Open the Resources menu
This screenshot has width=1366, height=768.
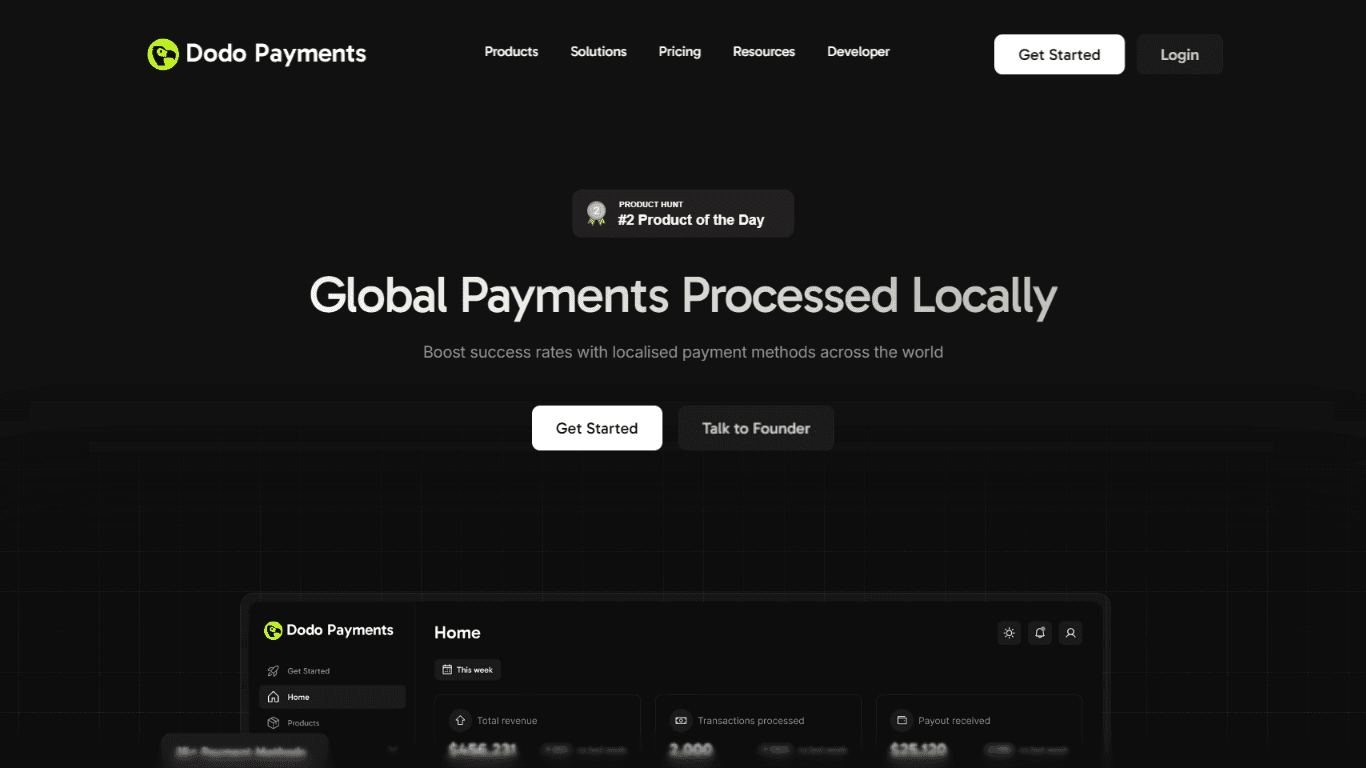tap(764, 52)
